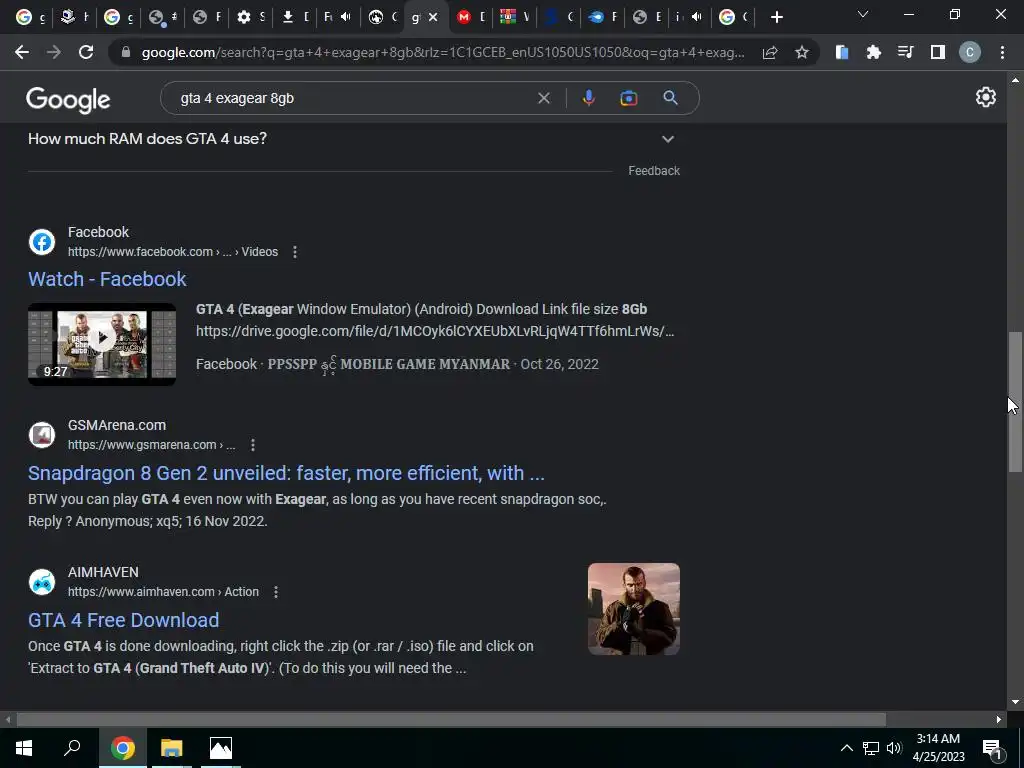
Task: Switch to the MEGA tab
Action: 470,17
